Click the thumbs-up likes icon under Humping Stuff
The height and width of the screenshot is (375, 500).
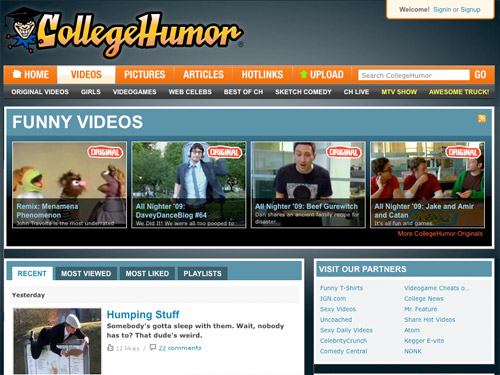pyautogui.click(x=110, y=348)
